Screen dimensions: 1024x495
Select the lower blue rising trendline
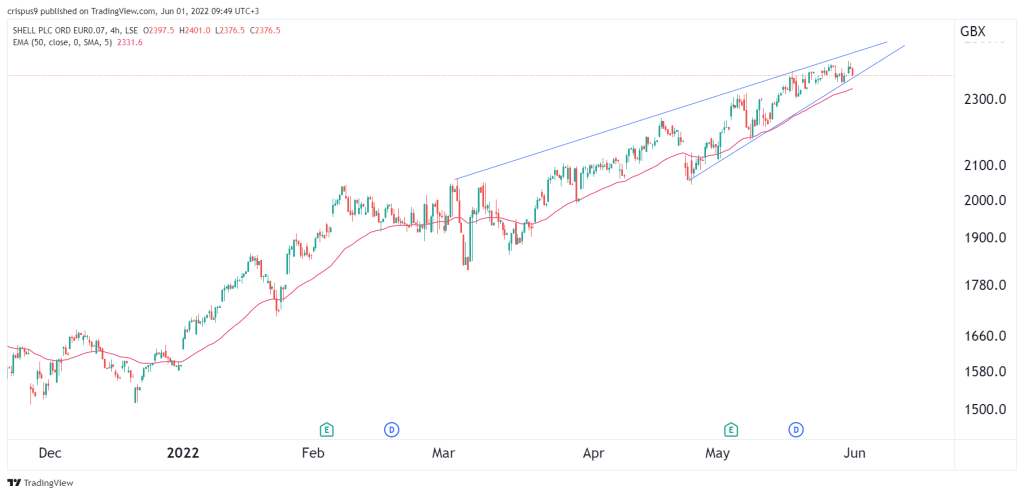click(797, 114)
